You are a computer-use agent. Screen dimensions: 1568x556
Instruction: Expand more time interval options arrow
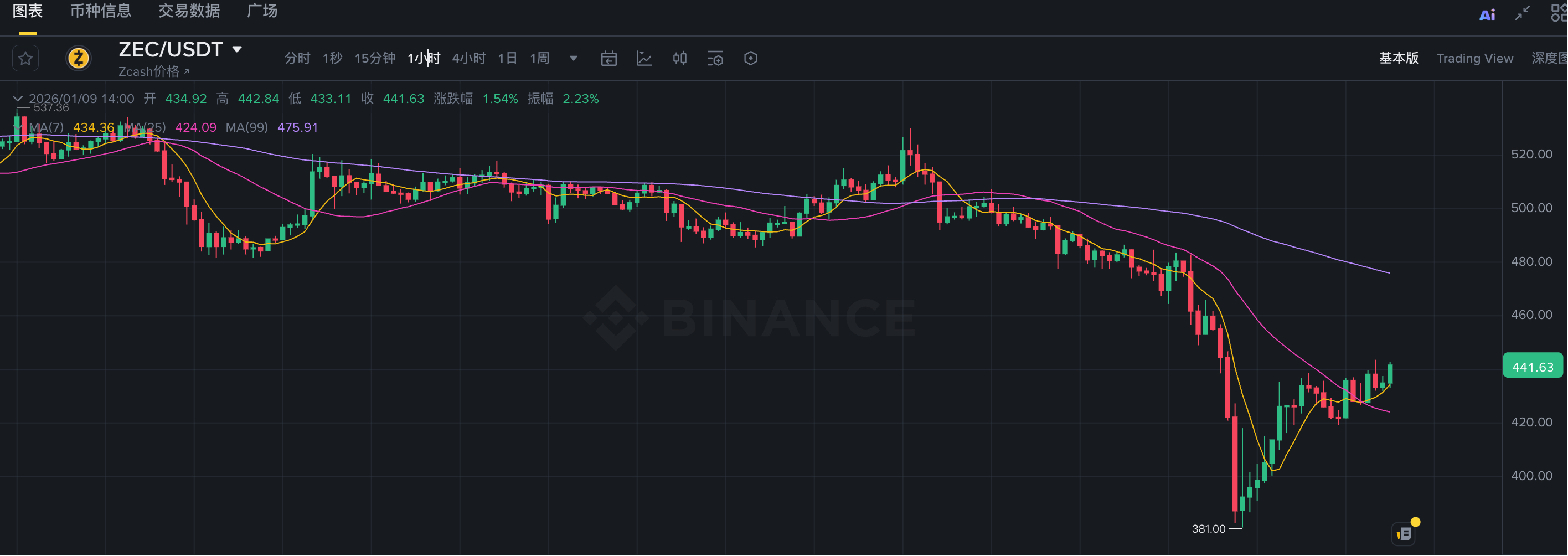coord(574,59)
